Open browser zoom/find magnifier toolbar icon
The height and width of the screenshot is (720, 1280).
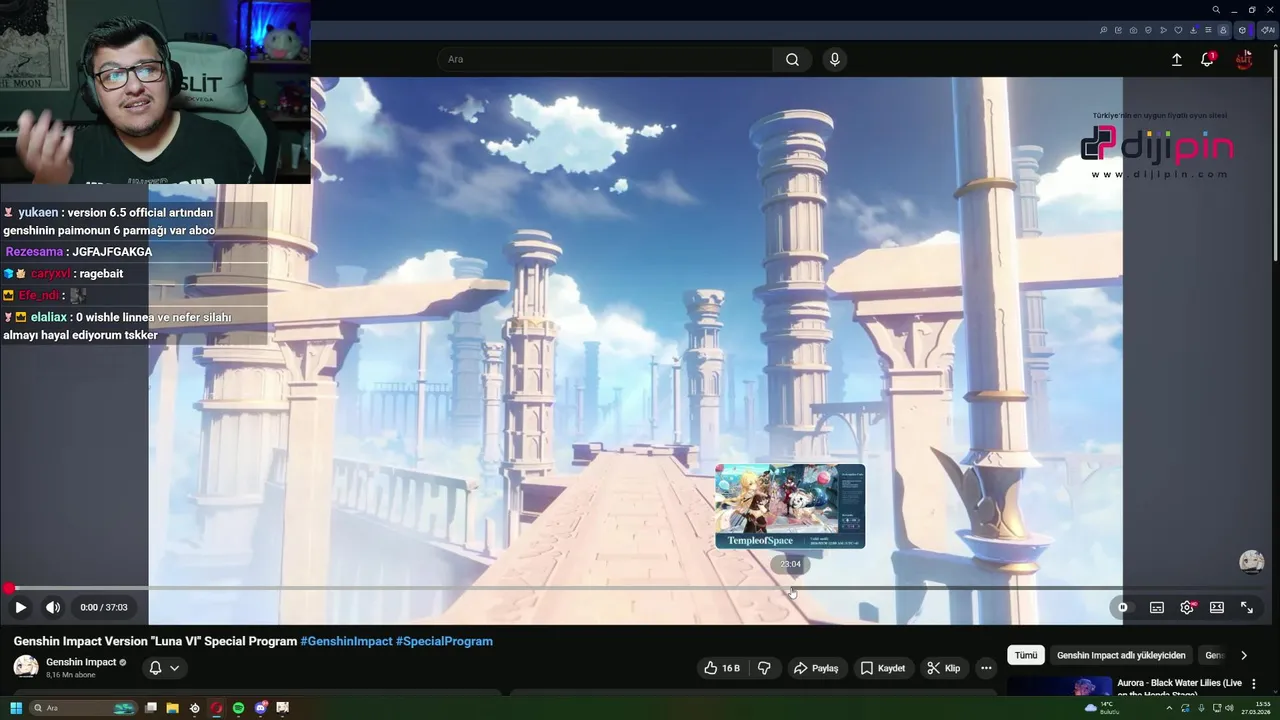tap(1103, 30)
